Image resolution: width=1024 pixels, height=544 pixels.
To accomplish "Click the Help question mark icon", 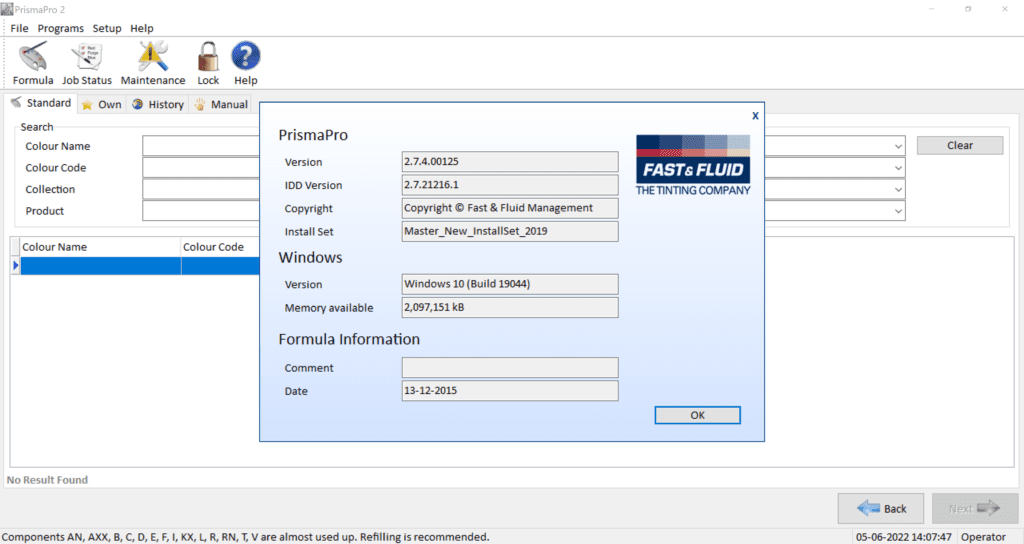I will tap(246, 58).
